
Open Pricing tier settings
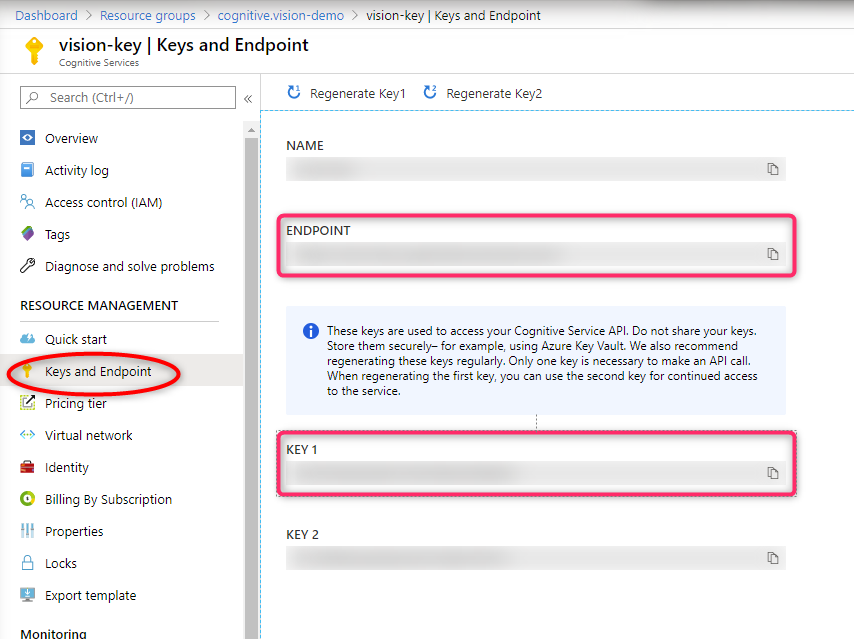(76, 403)
